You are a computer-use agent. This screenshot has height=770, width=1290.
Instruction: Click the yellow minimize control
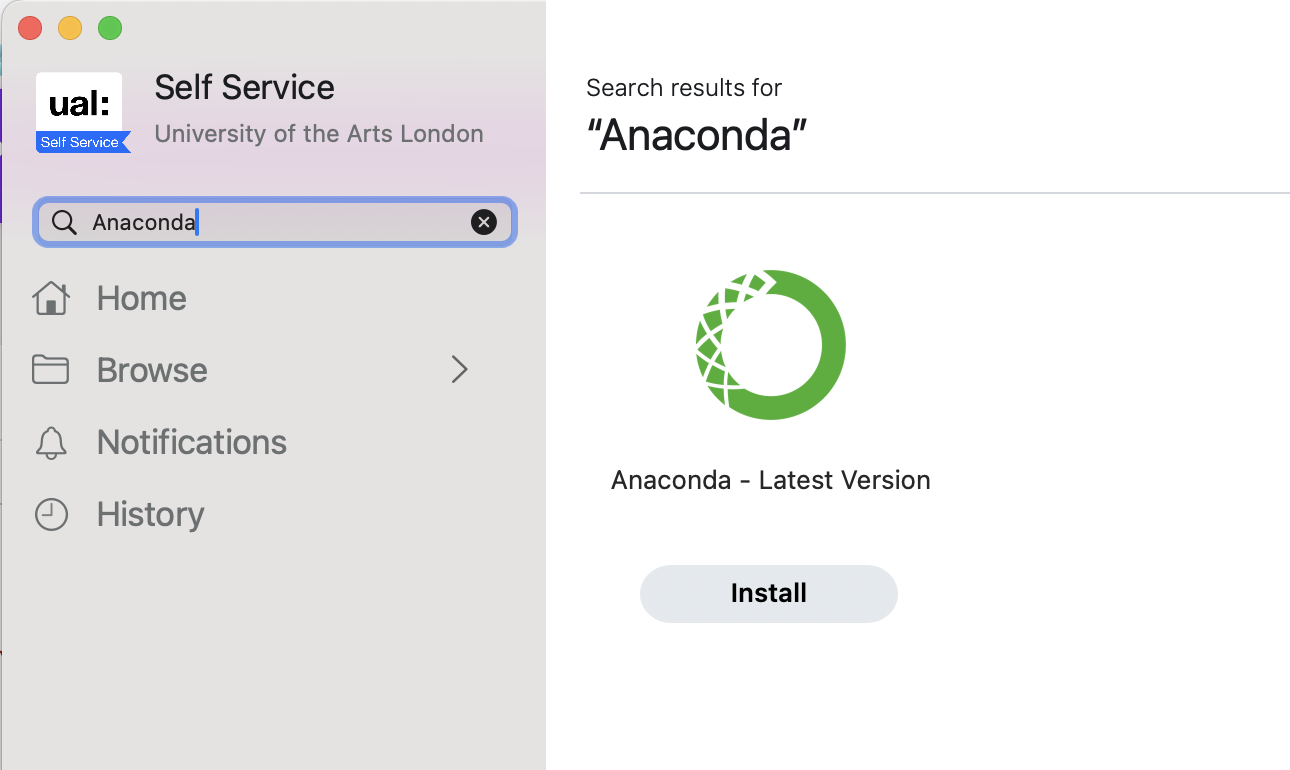pos(70,28)
